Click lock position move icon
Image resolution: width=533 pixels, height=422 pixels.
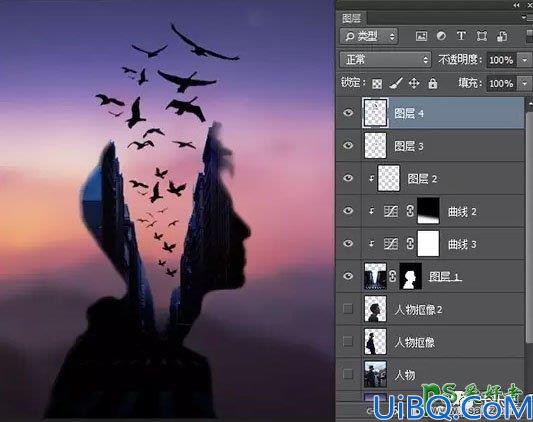pos(414,83)
